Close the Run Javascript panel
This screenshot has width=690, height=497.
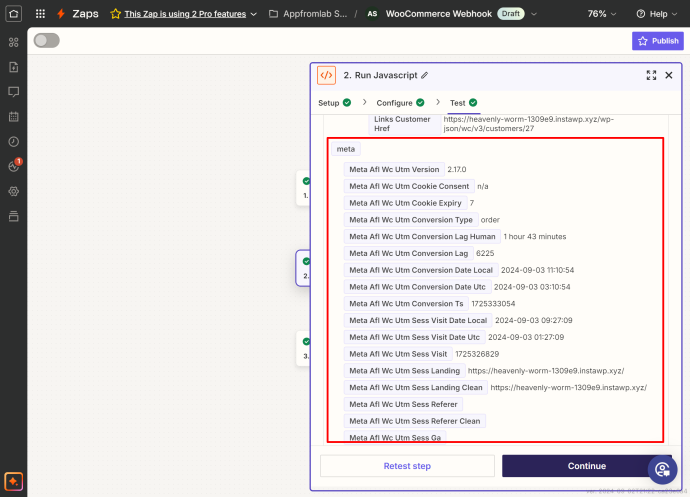669,75
